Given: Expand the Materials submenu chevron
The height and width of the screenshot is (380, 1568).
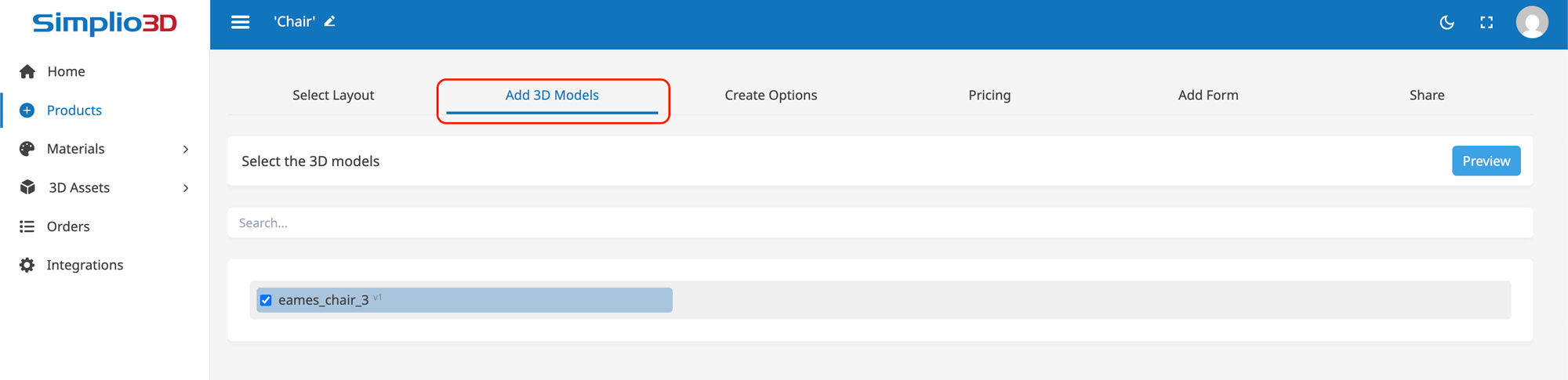Looking at the screenshot, I should 186,149.
